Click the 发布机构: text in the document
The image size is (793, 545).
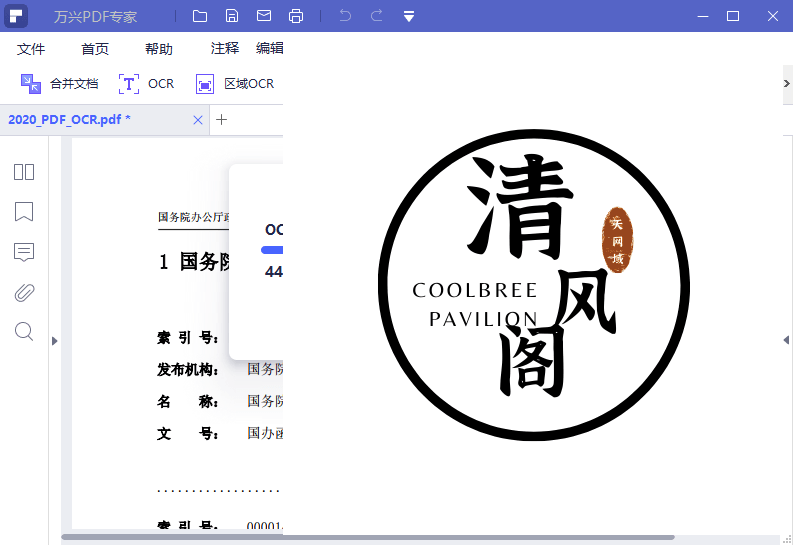click(x=188, y=370)
